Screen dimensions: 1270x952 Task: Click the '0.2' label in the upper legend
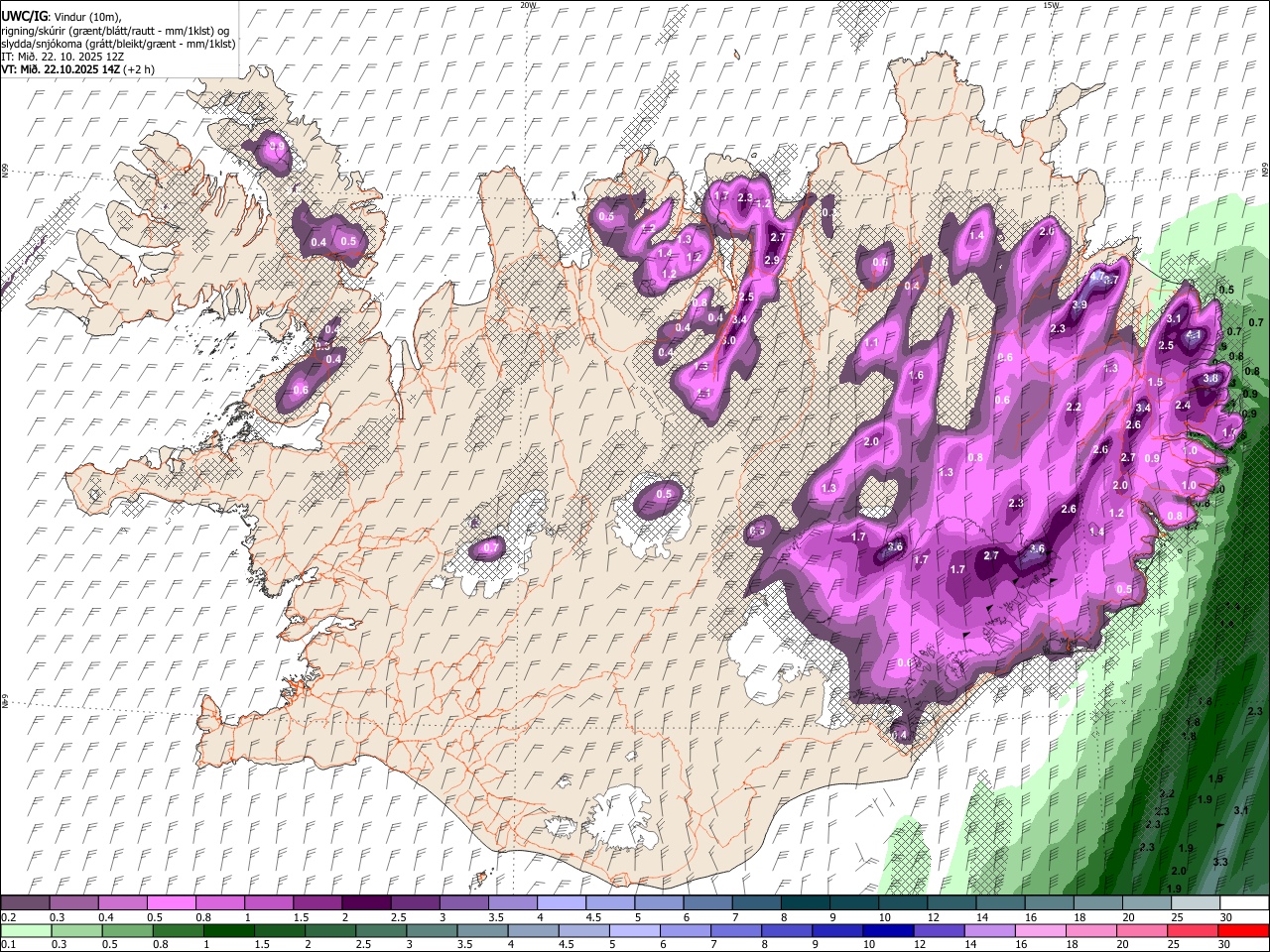[x=8, y=917]
